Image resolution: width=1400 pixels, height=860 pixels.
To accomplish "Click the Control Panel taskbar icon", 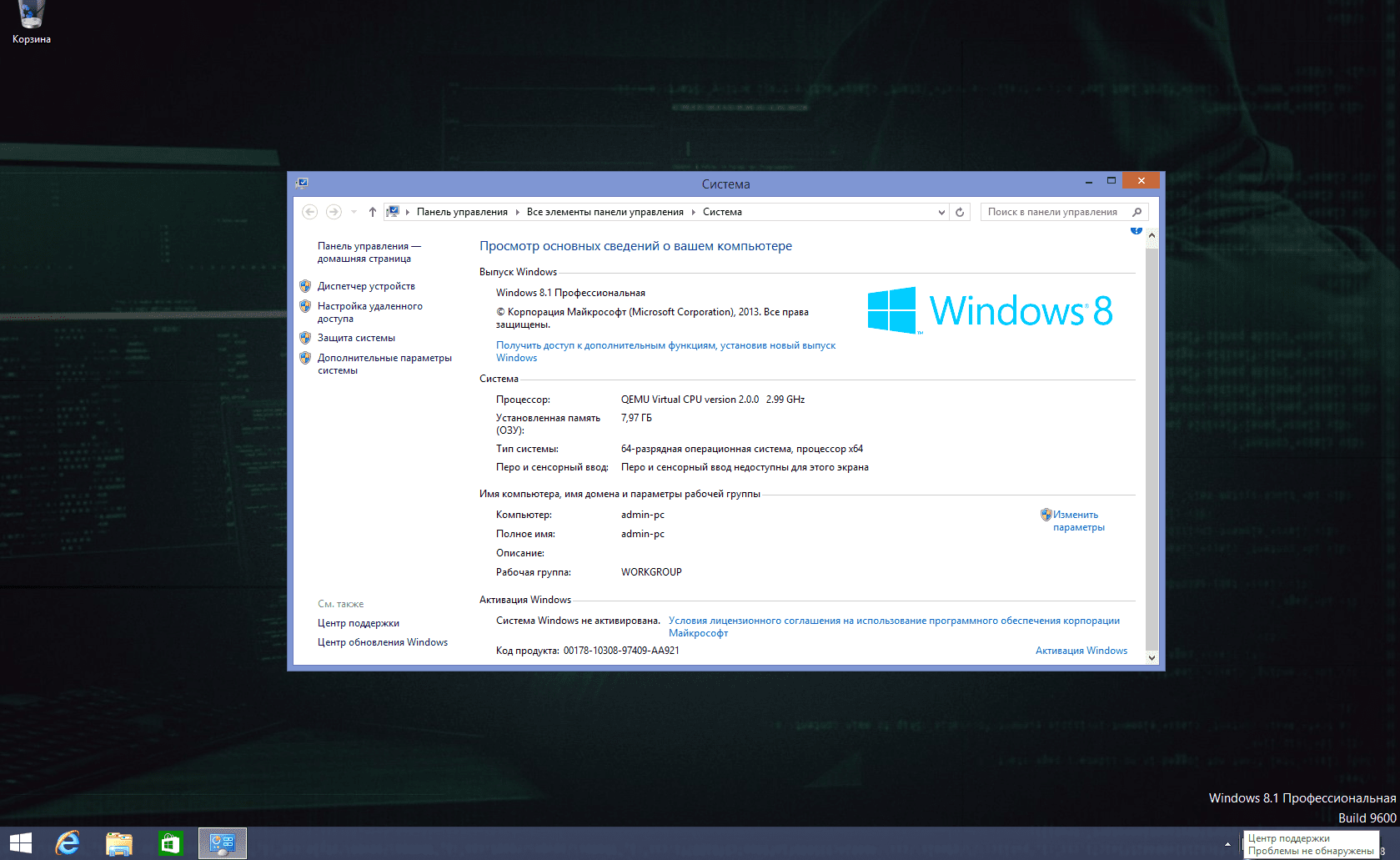I will pyautogui.click(x=222, y=843).
